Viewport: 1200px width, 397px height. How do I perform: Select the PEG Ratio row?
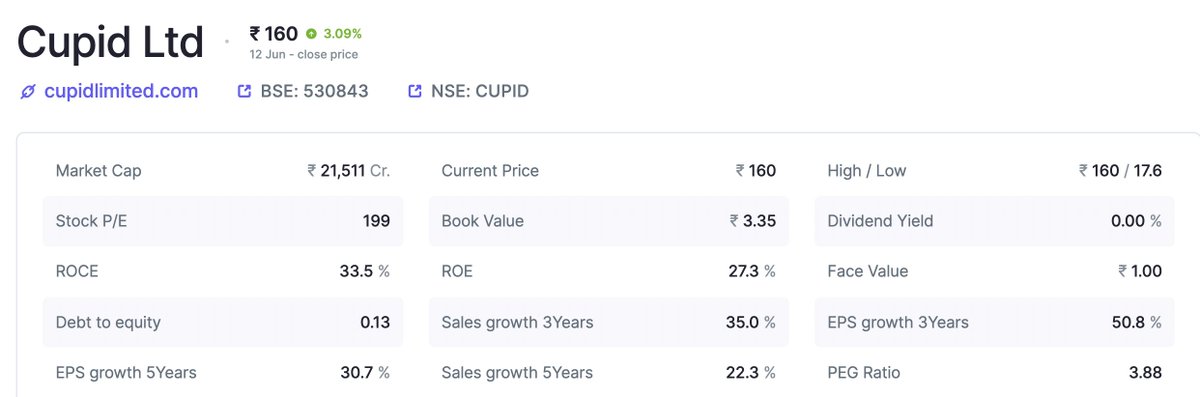click(995, 373)
